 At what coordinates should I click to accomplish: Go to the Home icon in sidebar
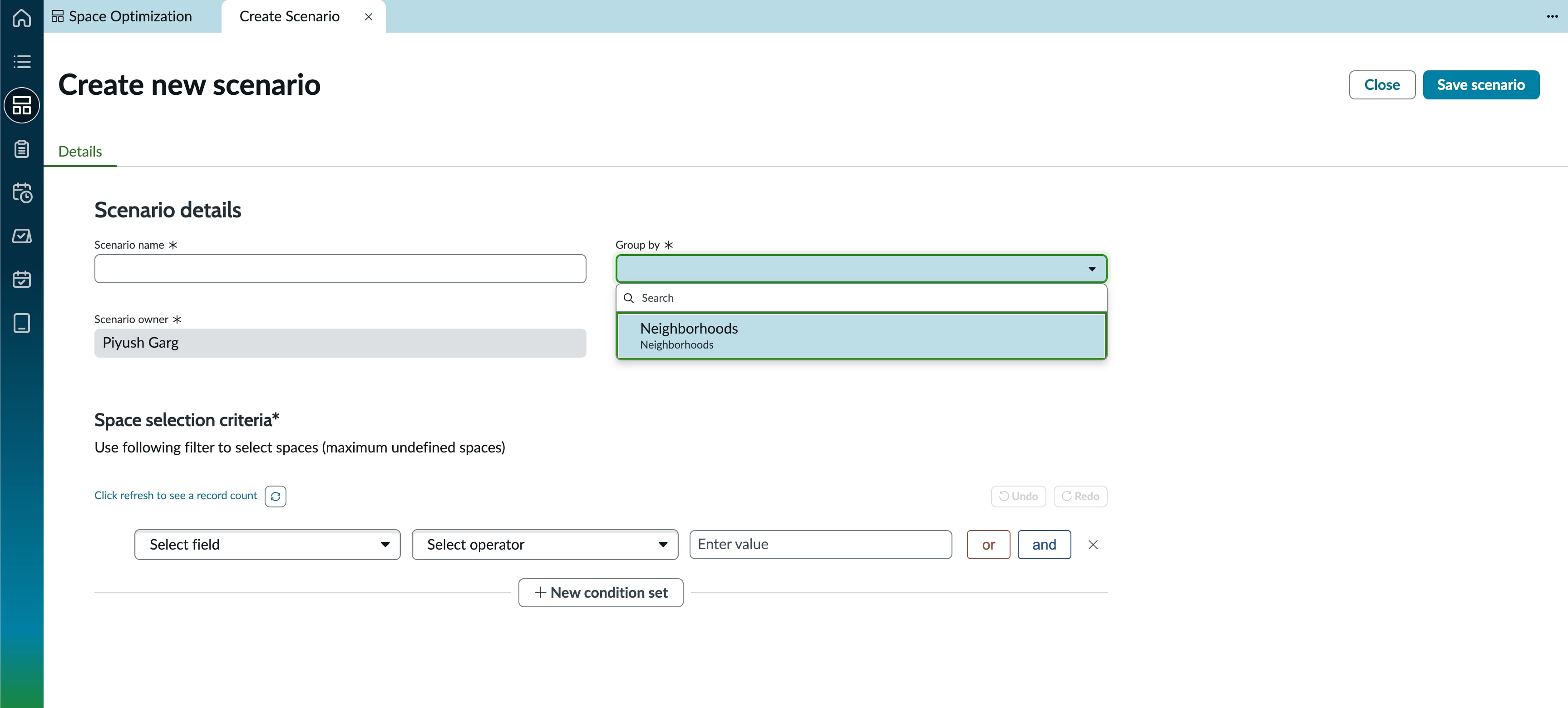pyautogui.click(x=22, y=18)
